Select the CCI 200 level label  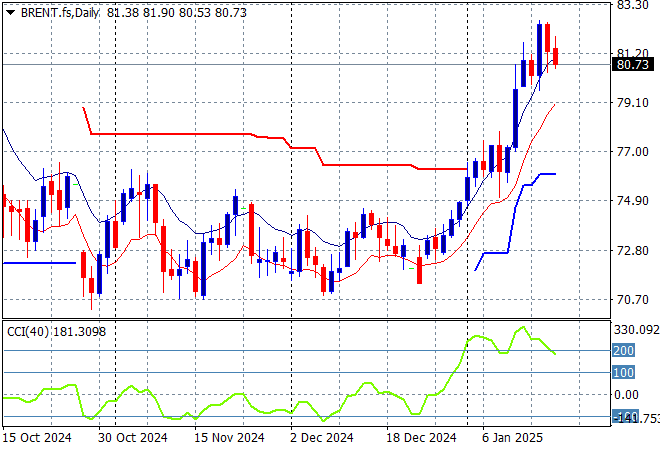point(623,350)
